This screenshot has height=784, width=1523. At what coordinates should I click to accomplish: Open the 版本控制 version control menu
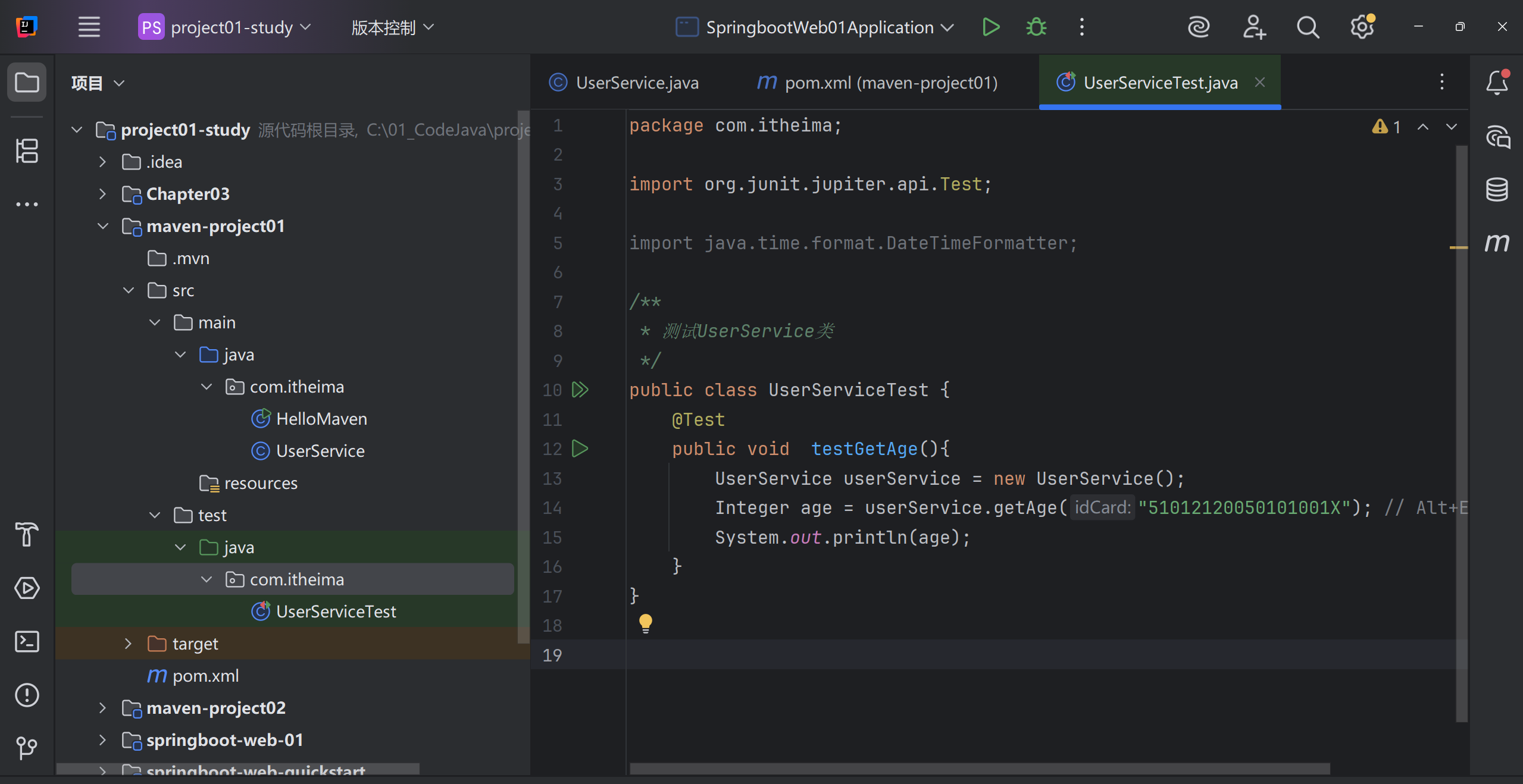tap(392, 27)
